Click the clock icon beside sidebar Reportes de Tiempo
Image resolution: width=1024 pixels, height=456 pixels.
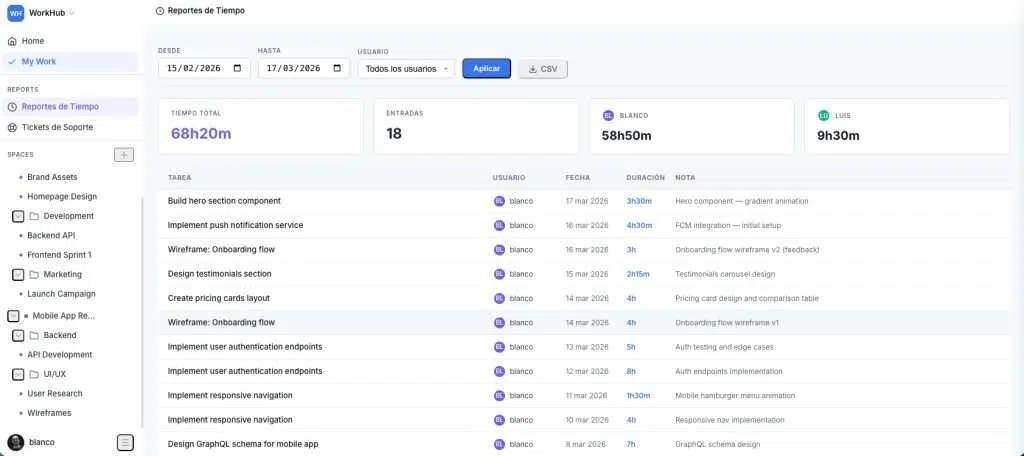point(12,106)
